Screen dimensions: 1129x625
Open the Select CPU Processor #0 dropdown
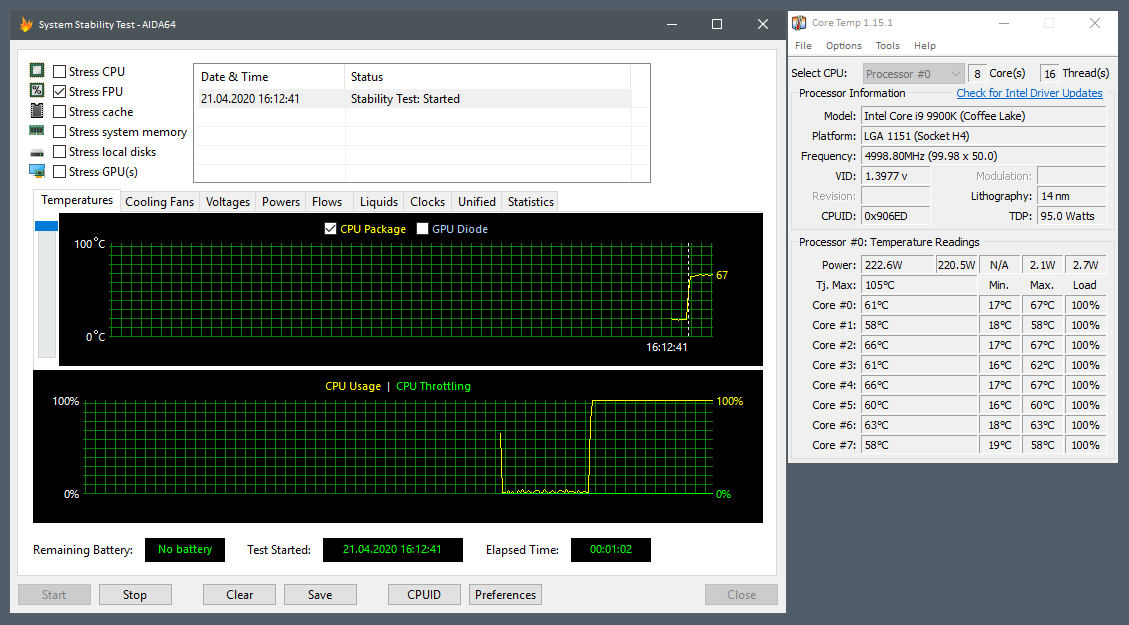pos(914,73)
